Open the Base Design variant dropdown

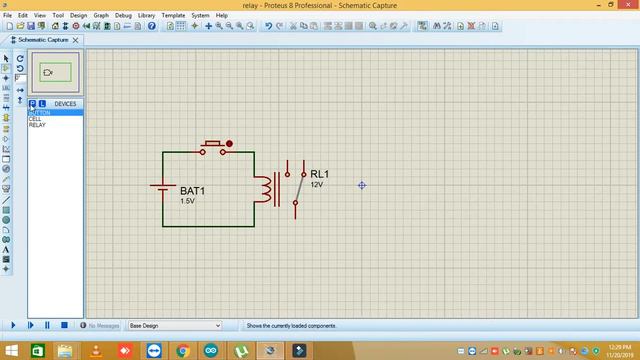click(175, 326)
